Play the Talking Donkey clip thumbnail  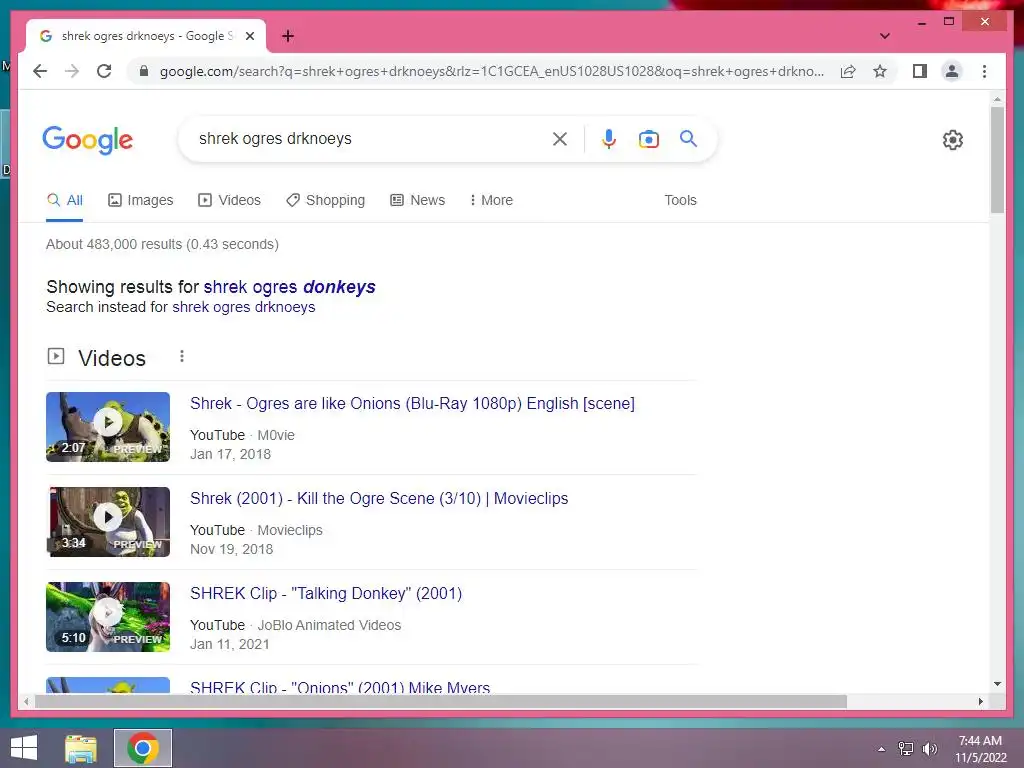tap(108, 616)
